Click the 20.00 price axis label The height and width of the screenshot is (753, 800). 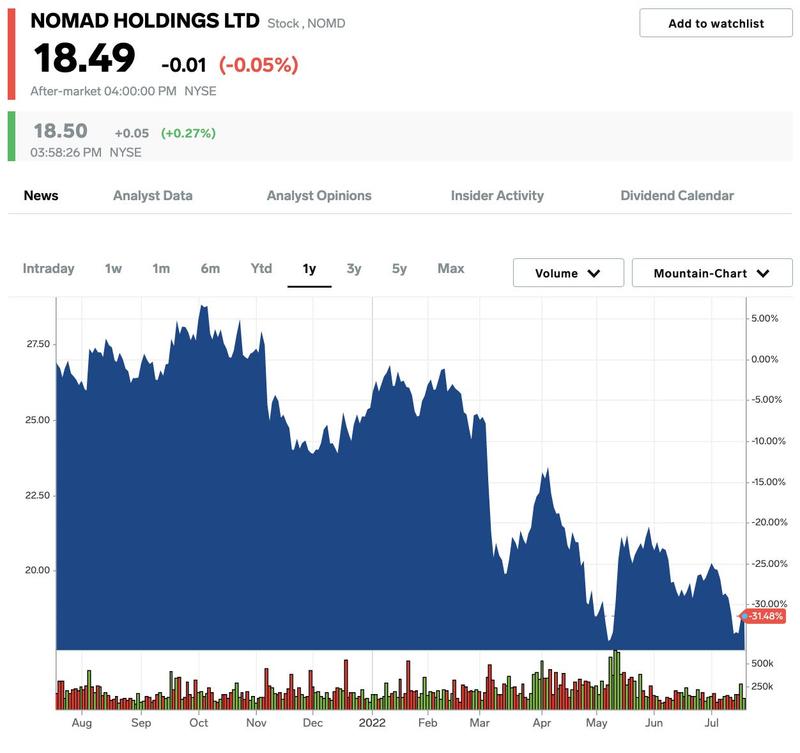tap(38, 570)
